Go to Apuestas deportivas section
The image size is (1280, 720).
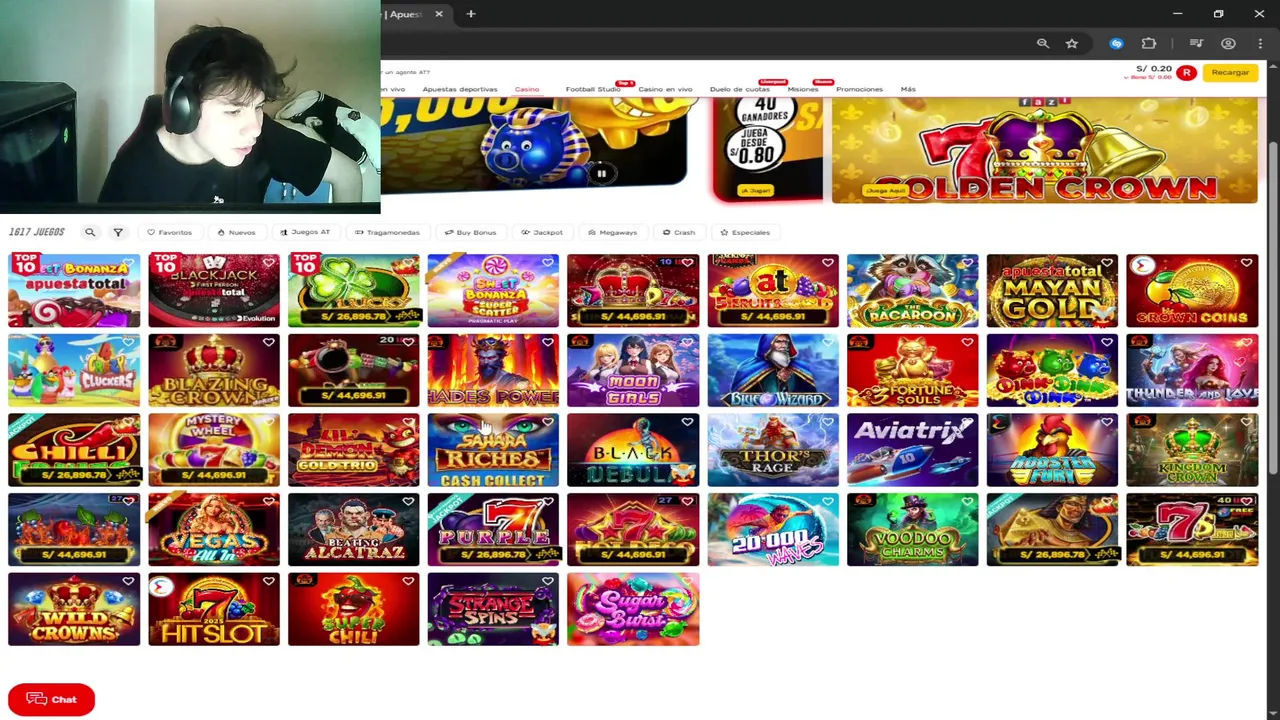point(460,89)
